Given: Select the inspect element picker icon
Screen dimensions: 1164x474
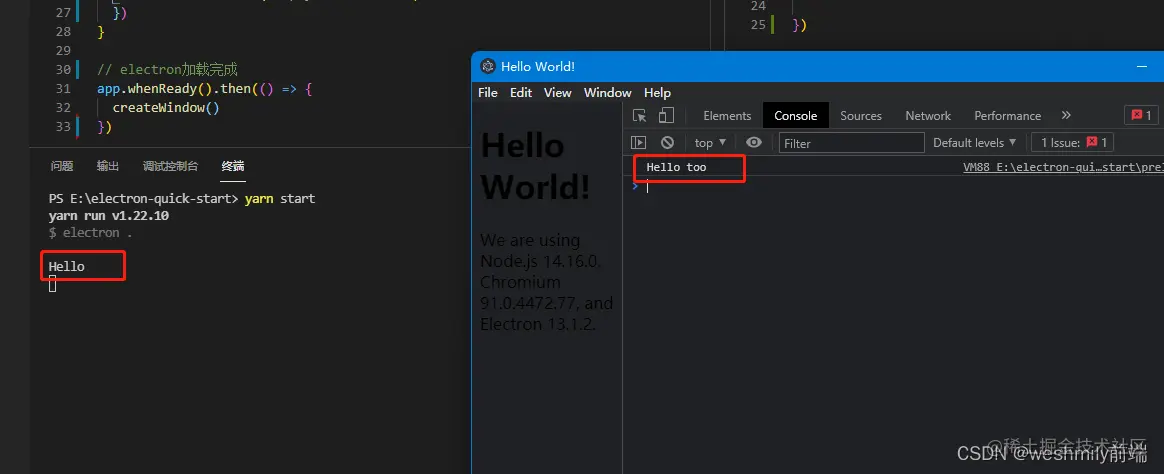Looking at the screenshot, I should 639,116.
